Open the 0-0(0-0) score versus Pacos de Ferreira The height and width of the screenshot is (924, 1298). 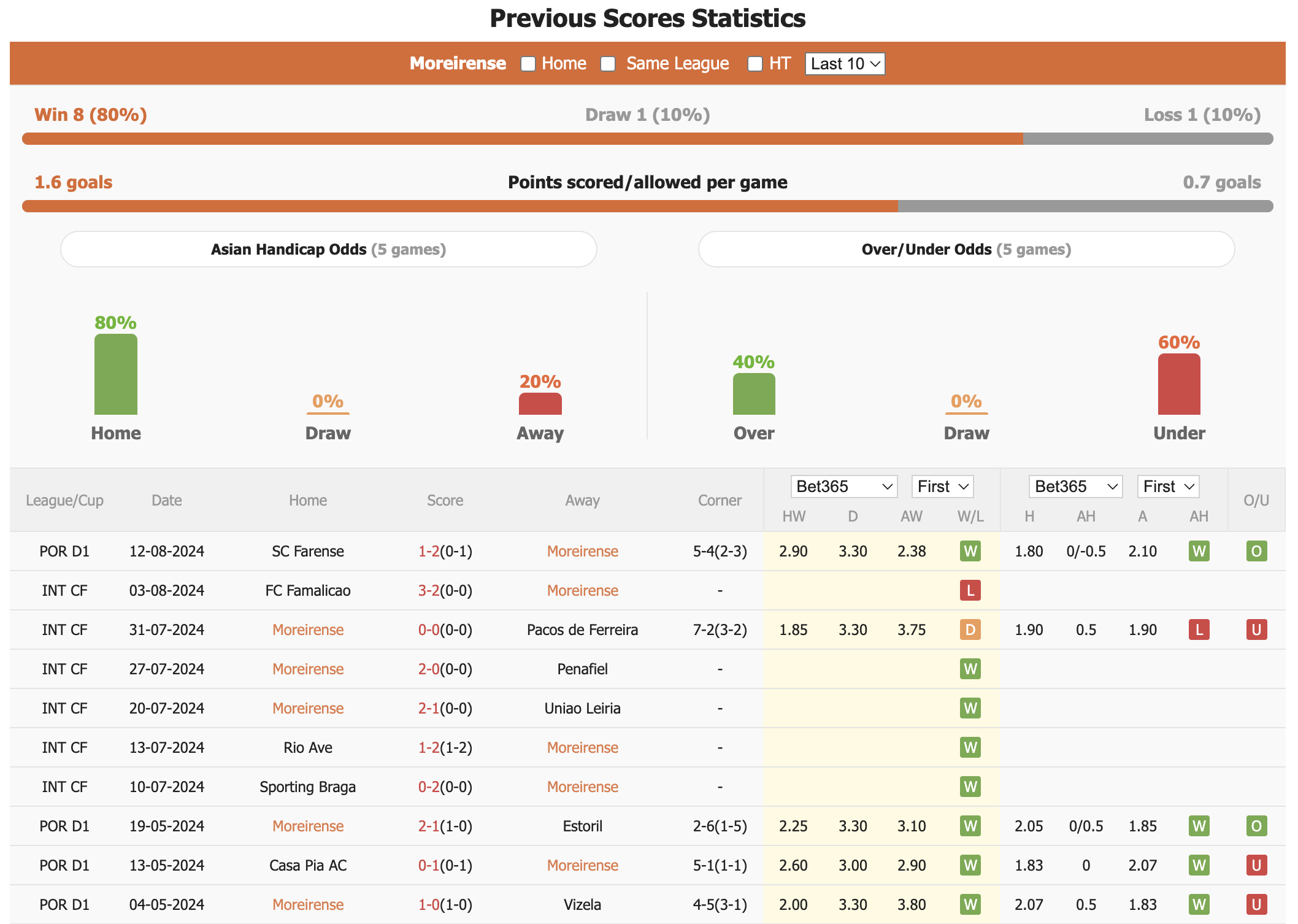445,629
